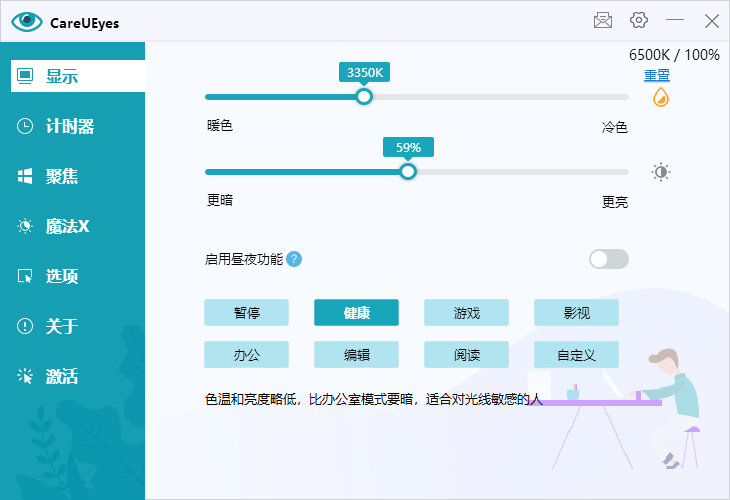Click the CareUEyes title text
Image resolution: width=730 pixels, height=500 pixels.
84,23
